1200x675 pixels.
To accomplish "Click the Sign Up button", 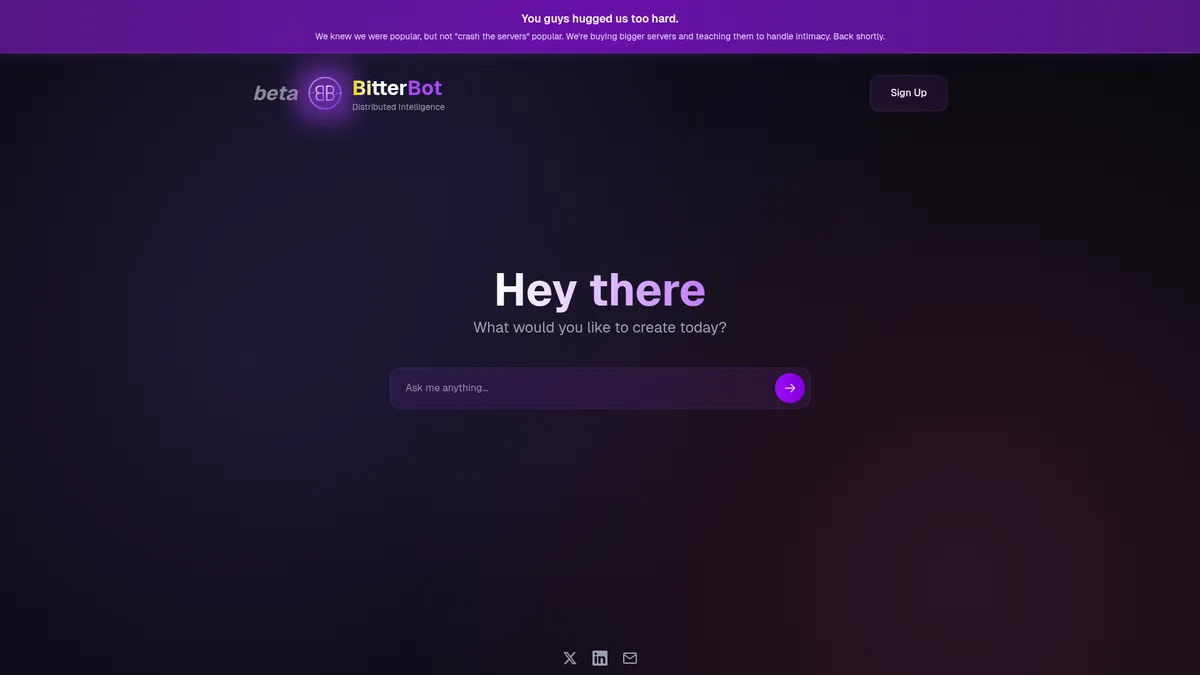I will (x=908, y=92).
